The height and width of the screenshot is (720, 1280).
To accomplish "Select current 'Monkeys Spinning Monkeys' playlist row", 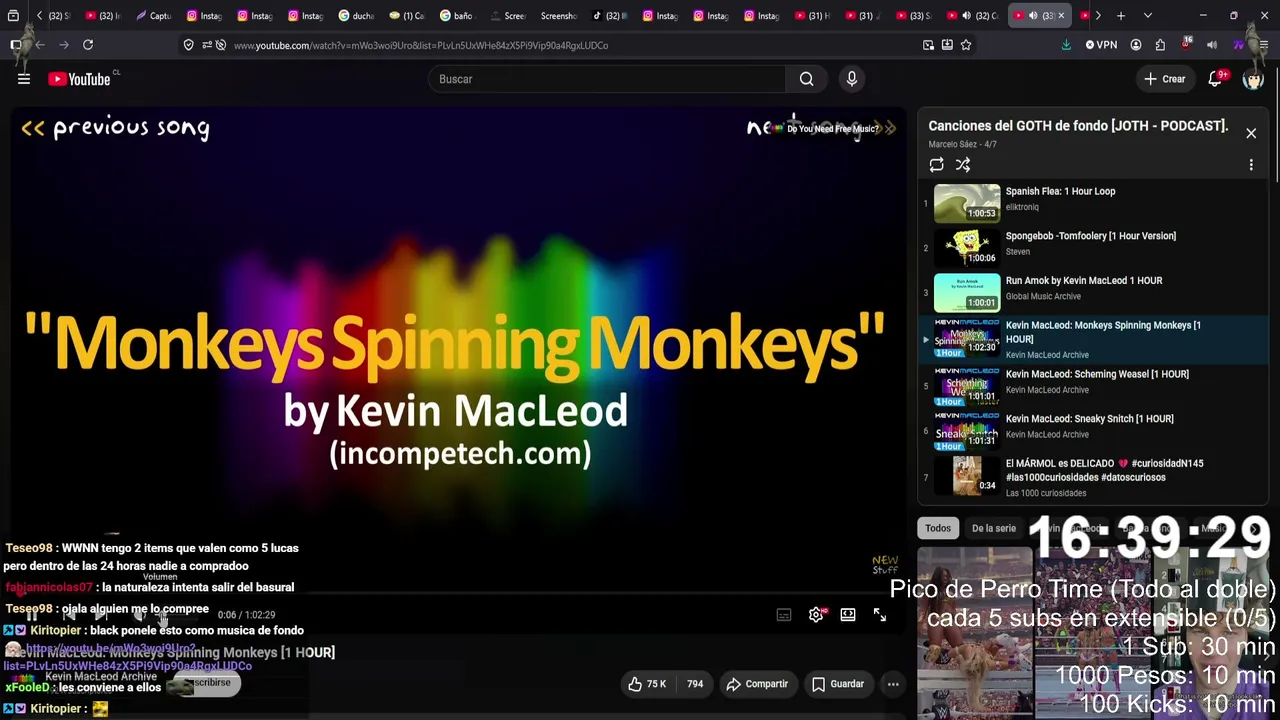I will 1093,339.
